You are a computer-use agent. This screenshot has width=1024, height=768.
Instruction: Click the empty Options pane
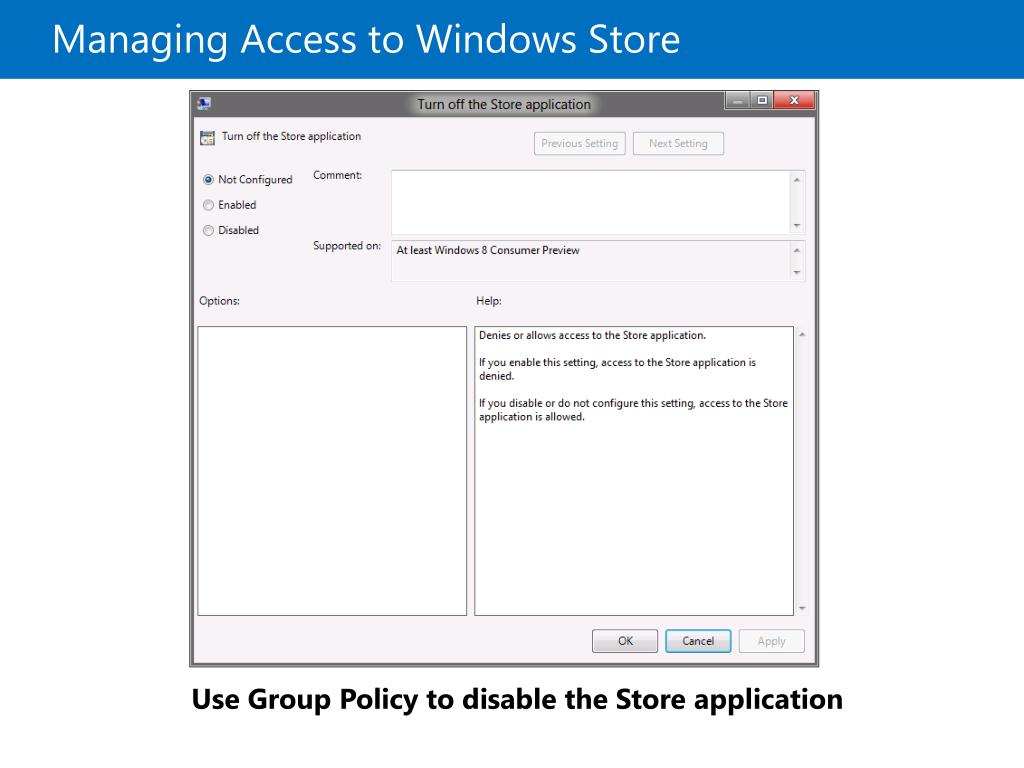pyautogui.click(x=332, y=471)
